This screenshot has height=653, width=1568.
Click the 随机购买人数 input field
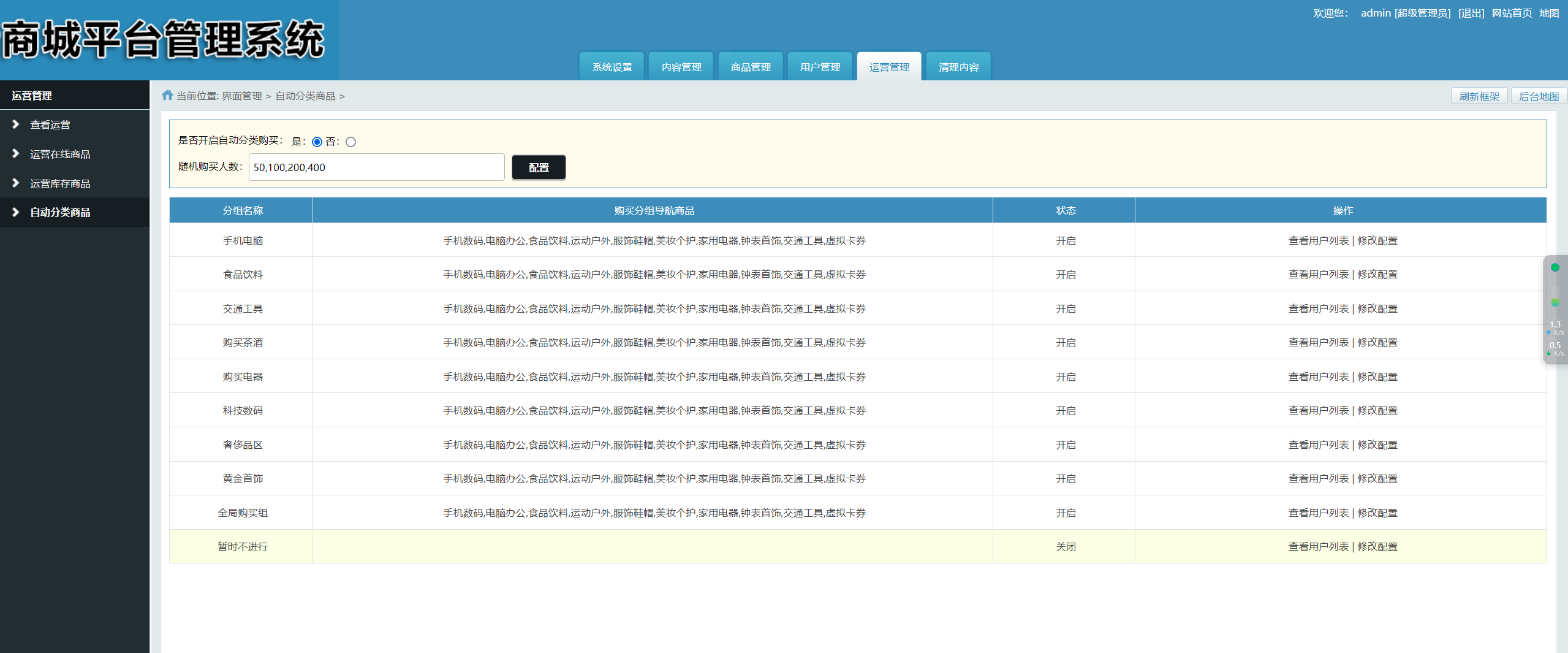pos(376,167)
